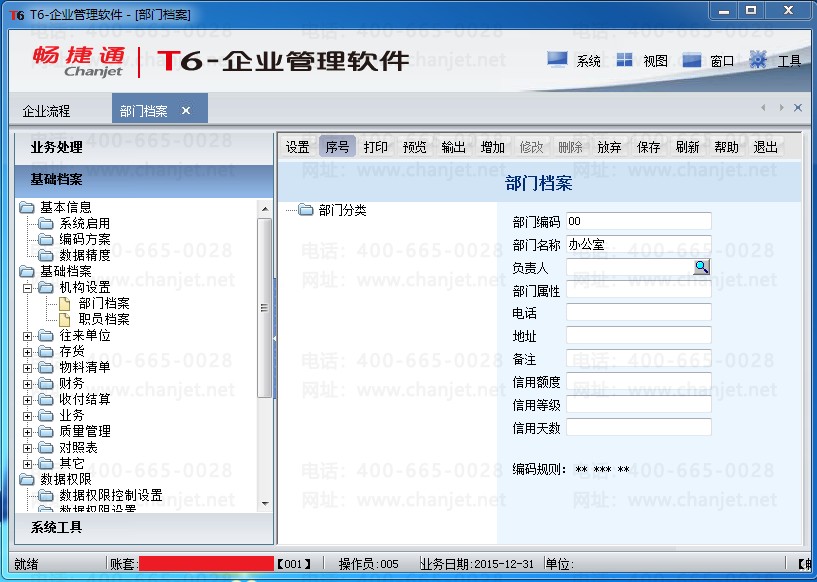Click 帮助 in the toolbar
The height and width of the screenshot is (582, 817).
click(726, 147)
